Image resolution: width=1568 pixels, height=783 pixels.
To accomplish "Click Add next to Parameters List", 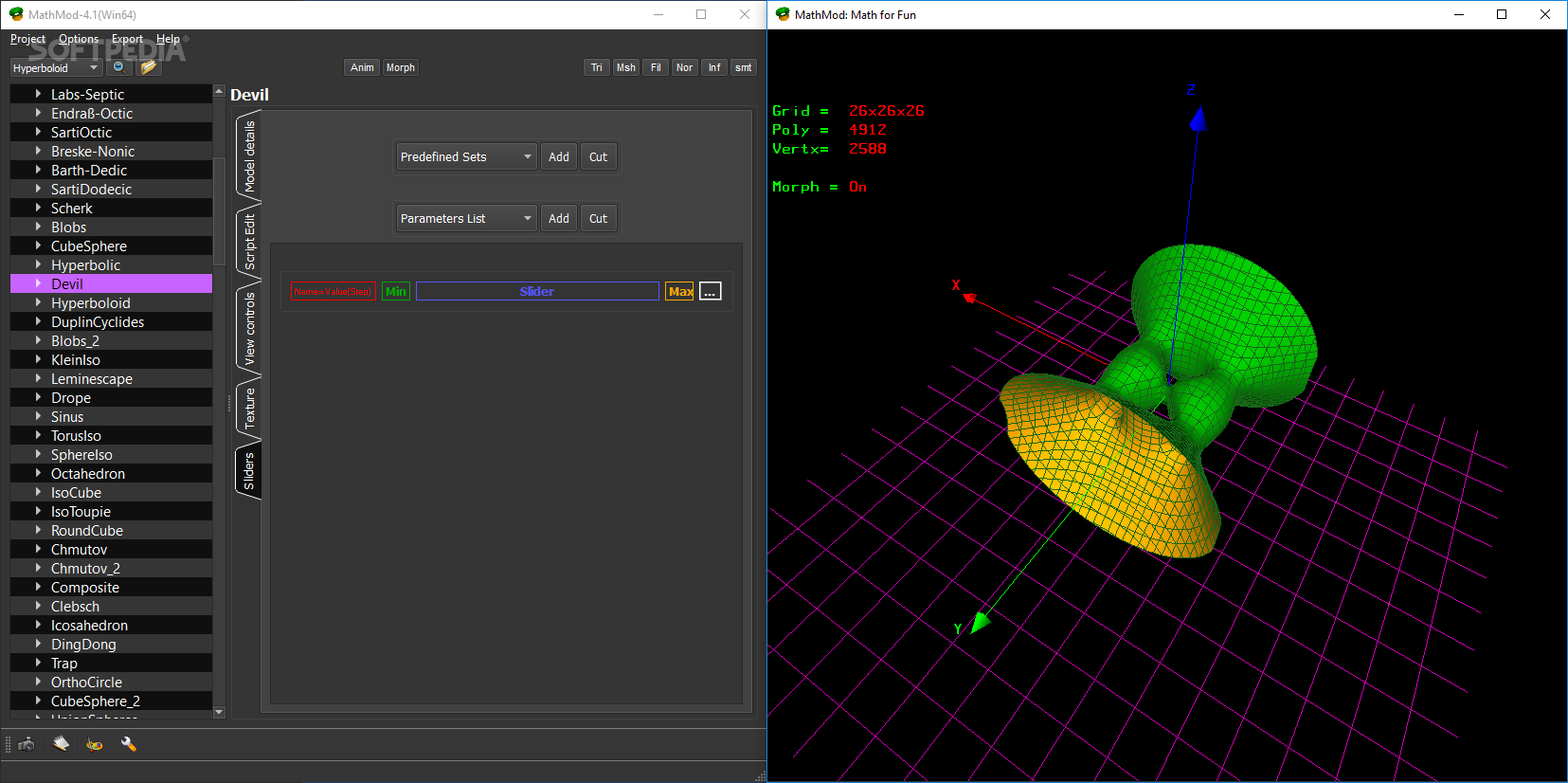I will click(x=559, y=218).
